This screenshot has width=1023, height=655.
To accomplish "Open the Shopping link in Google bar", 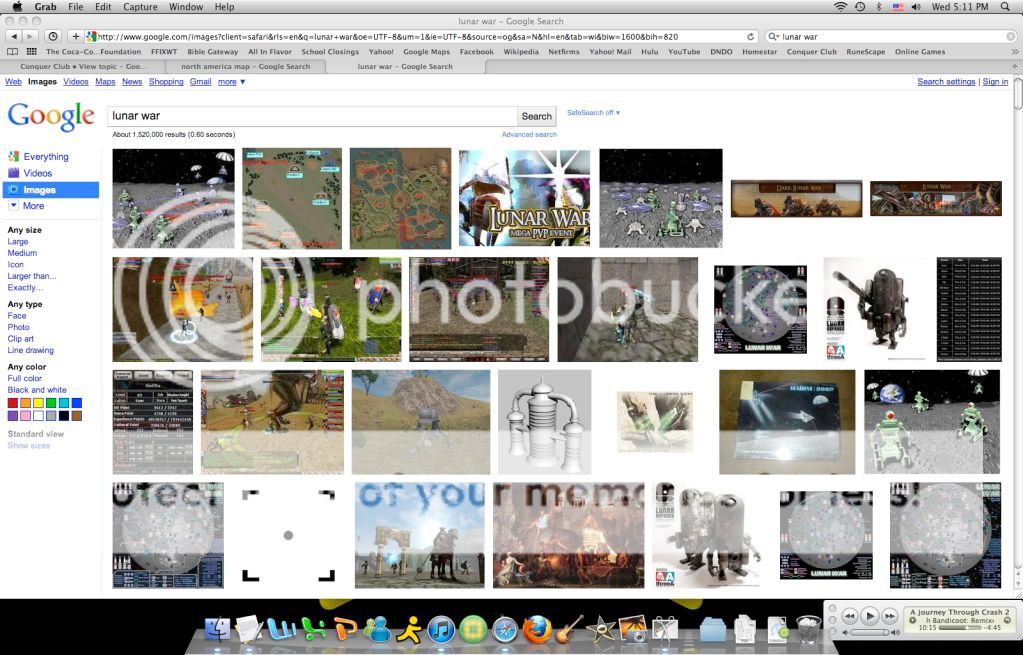I will [x=166, y=82].
